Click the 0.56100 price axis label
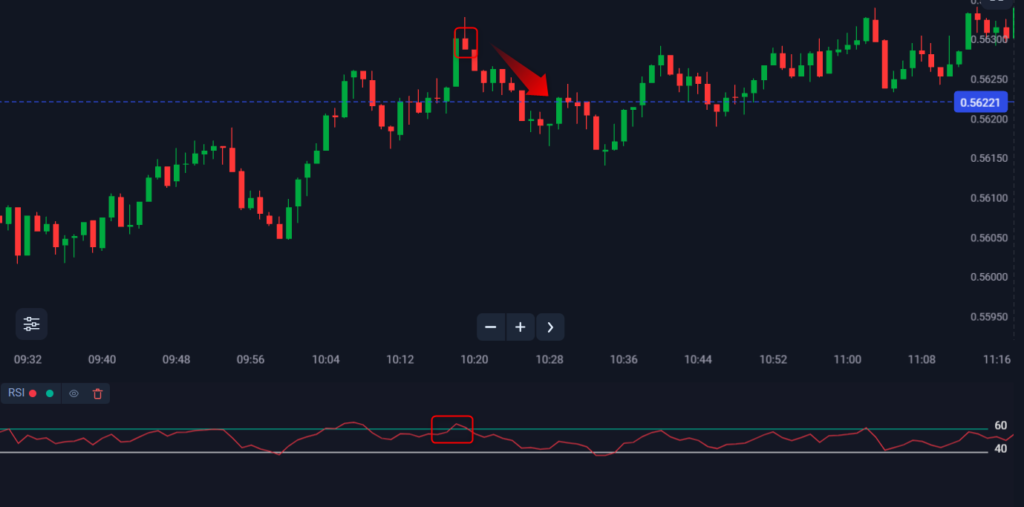The height and width of the screenshot is (507, 1024). (989, 198)
